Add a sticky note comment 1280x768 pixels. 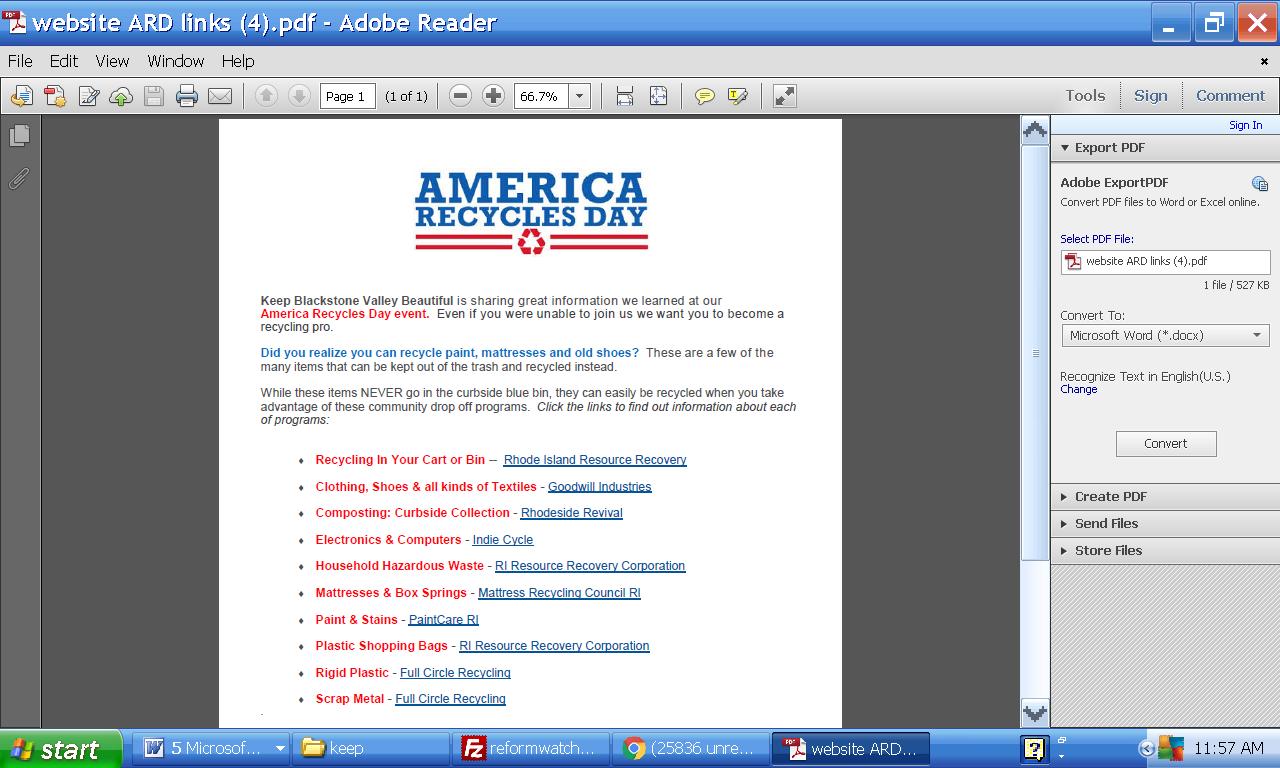705,96
